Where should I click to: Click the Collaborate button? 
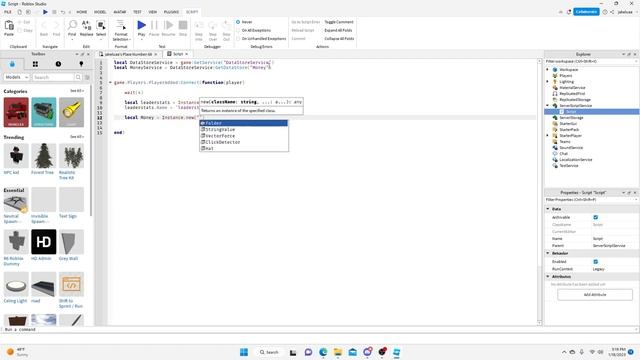point(586,12)
